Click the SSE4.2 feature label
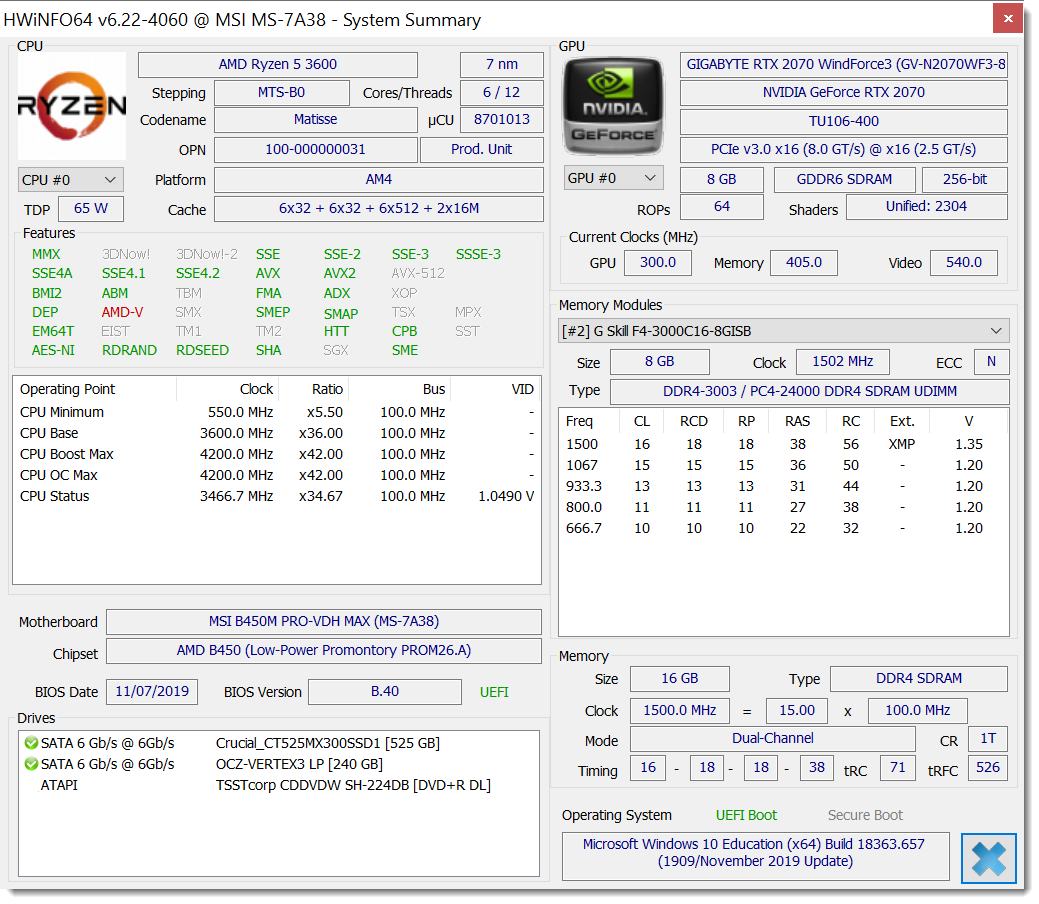 pos(197,274)
